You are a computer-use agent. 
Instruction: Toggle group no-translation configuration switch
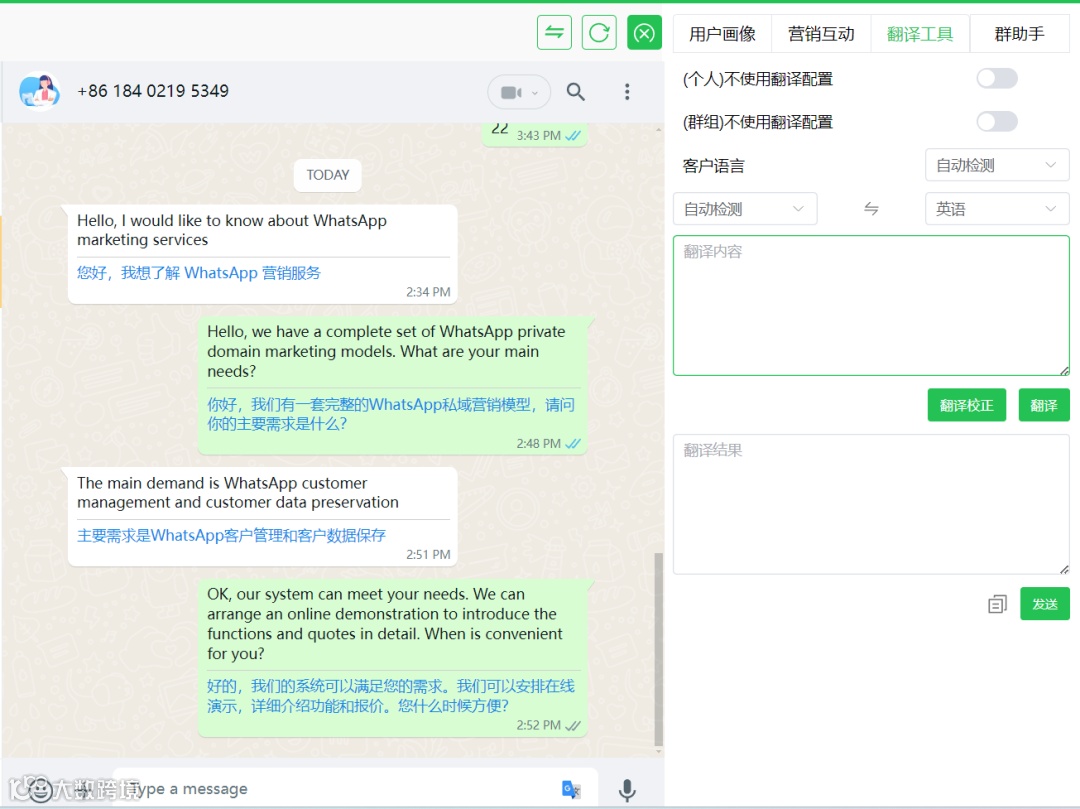(x=997, y=122)
